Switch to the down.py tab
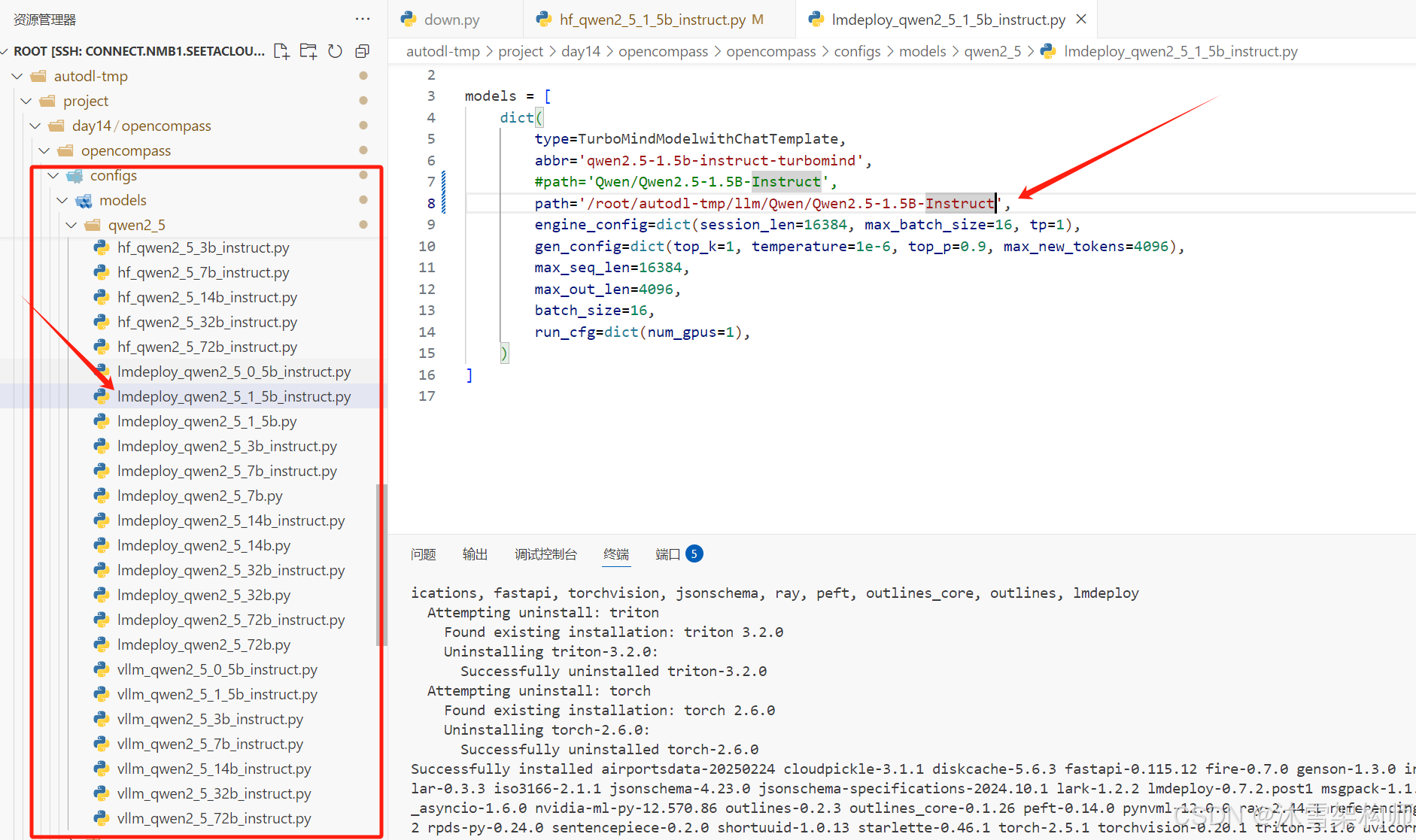 coord(451,20)
